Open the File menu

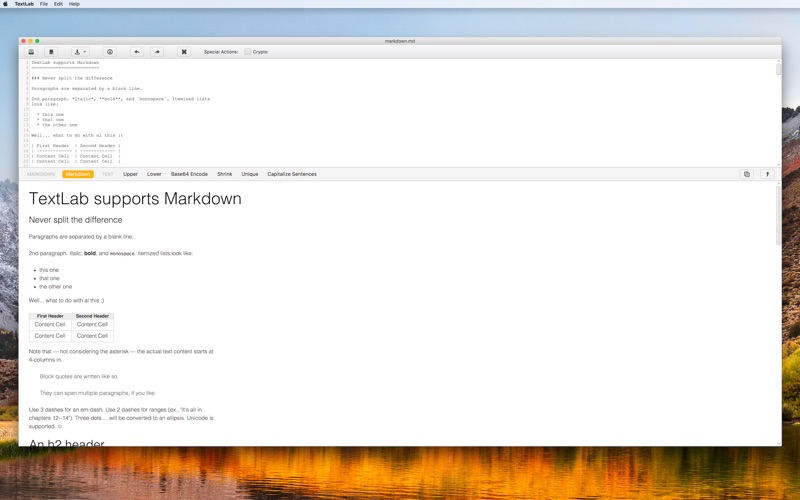(x=44, y=4)
